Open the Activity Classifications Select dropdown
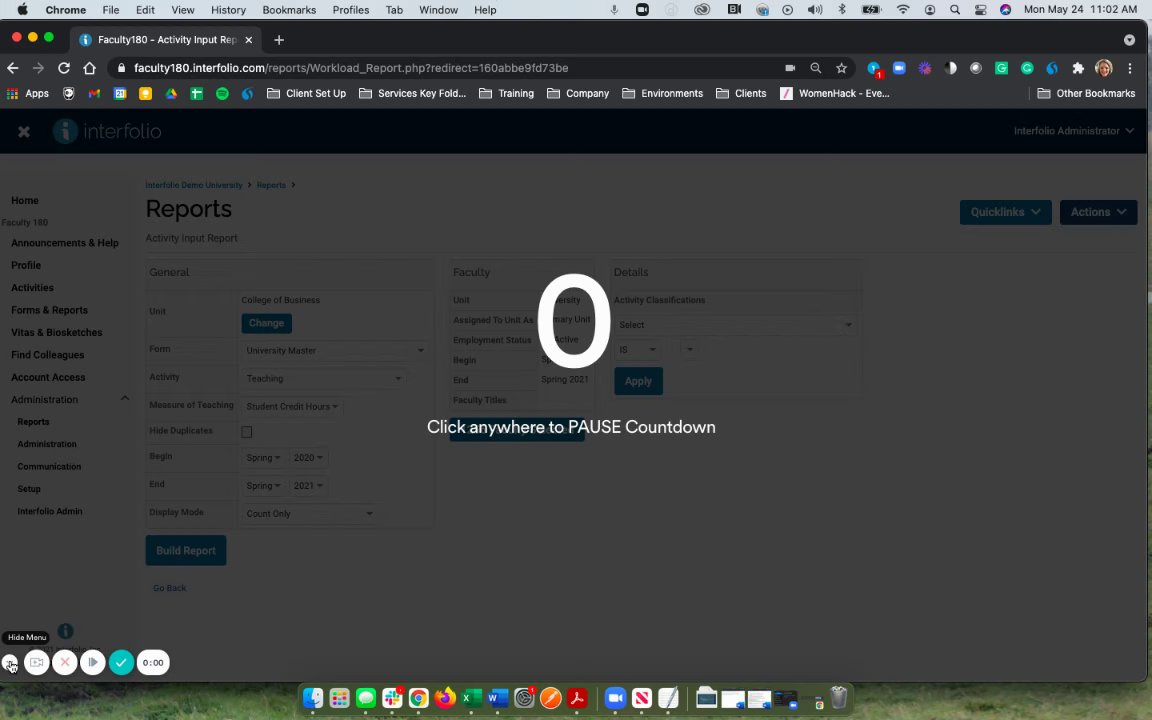The image size is (1152, 720). [x=735, y=325]
